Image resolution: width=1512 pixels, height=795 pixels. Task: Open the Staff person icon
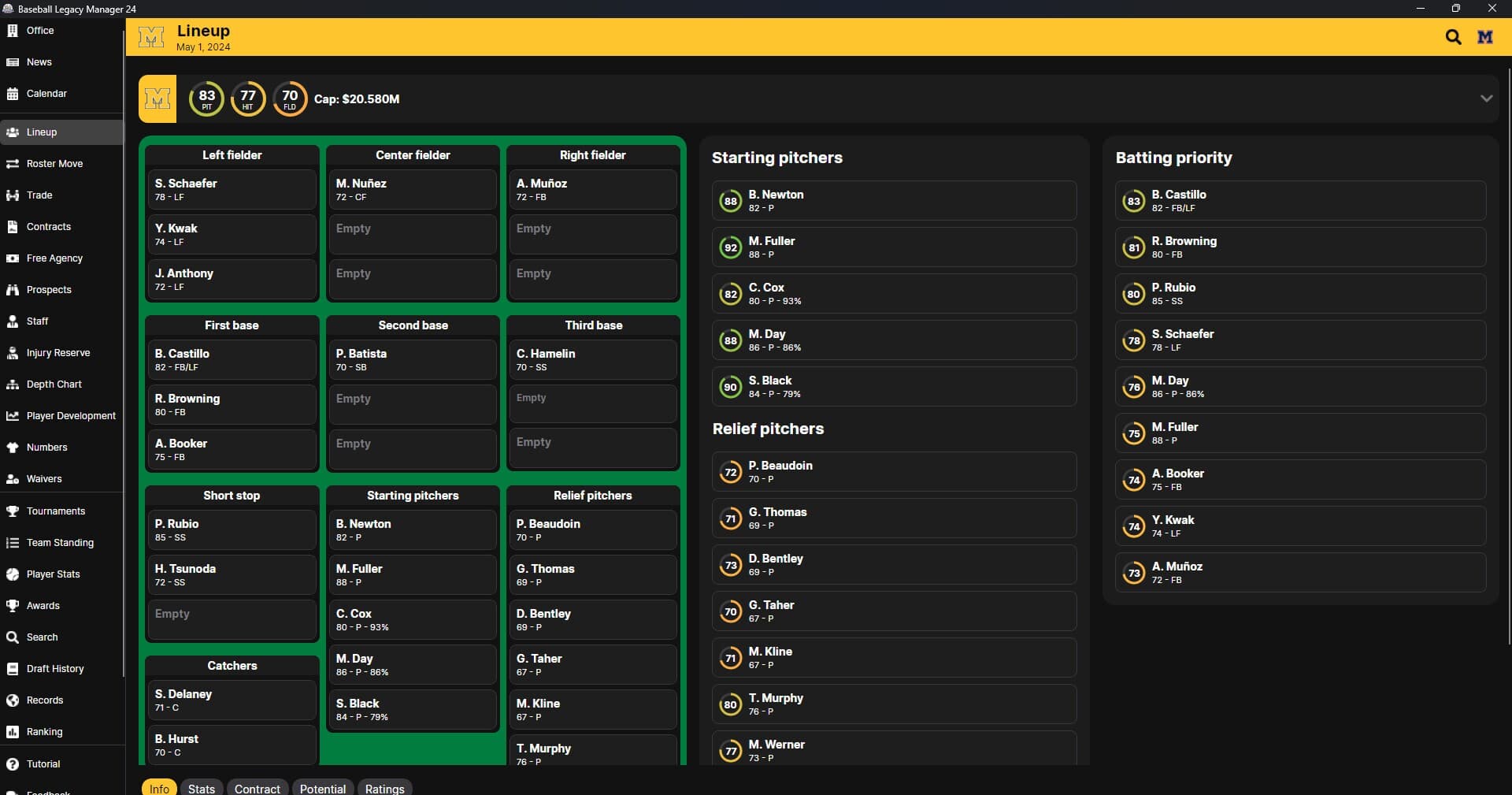click(x=13, y=321)
